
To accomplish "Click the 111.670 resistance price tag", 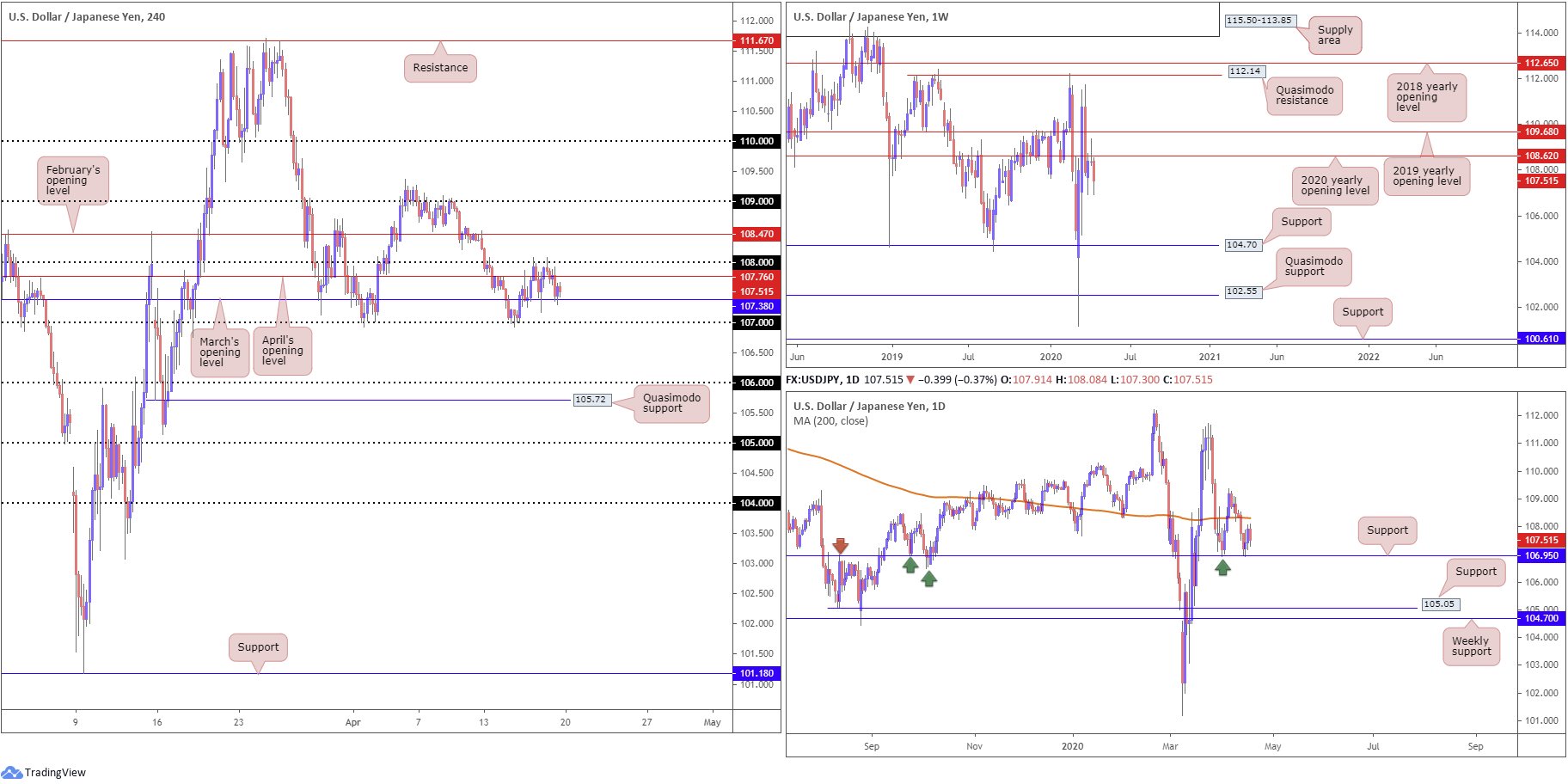I will (756, 40).
